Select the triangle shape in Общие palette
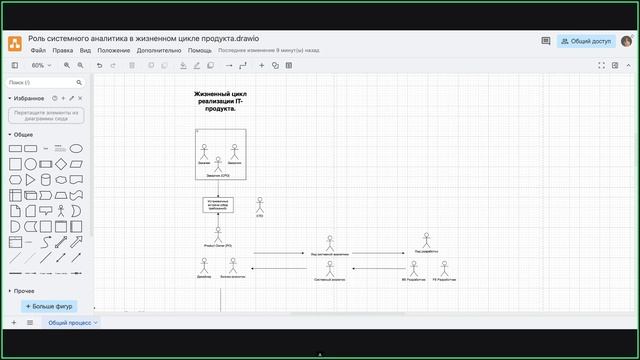 (31, 180)
